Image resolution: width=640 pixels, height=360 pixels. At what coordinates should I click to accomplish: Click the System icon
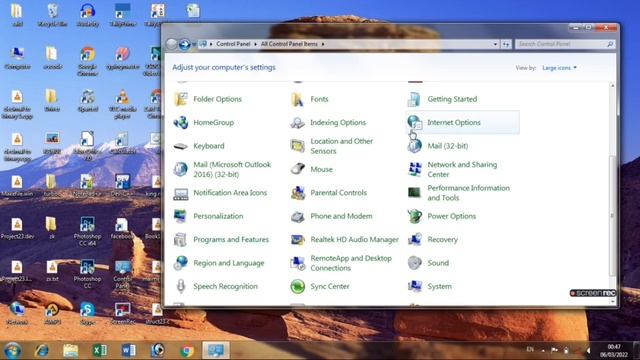click(x=414, y=286)
